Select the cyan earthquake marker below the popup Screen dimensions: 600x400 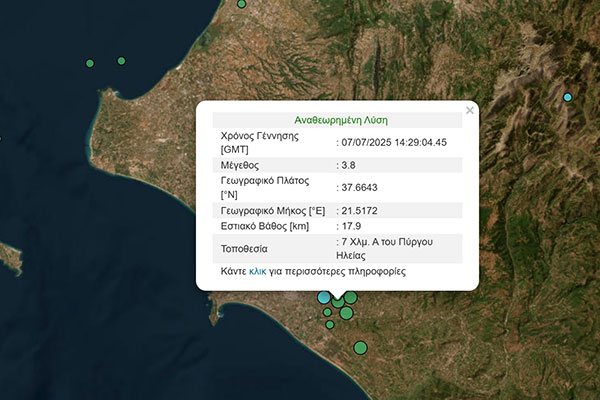point(324,297)
